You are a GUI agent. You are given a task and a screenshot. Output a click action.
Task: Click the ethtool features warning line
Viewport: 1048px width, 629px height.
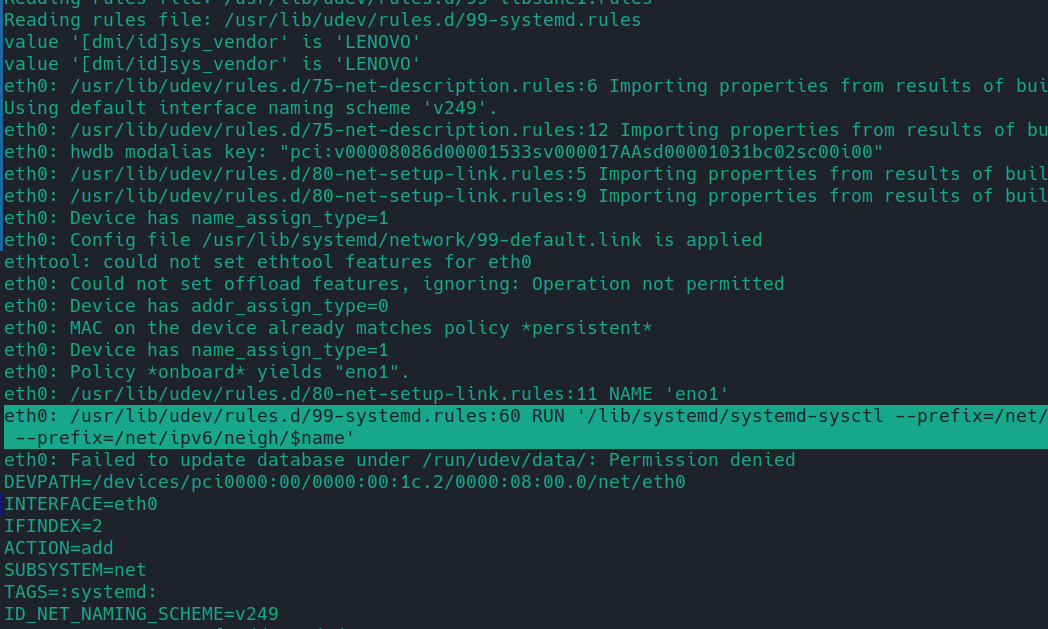click(267, 262)
